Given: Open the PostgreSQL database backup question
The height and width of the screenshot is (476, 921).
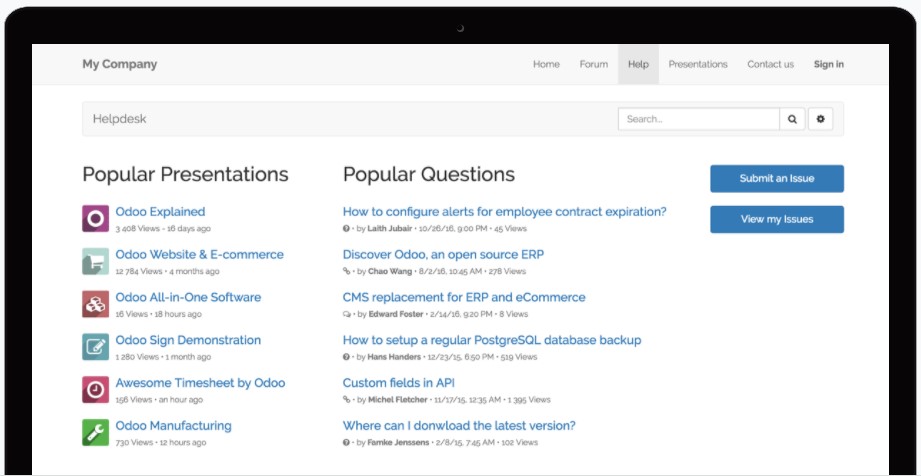Looking at the screenshot, I should pos(492,340).
